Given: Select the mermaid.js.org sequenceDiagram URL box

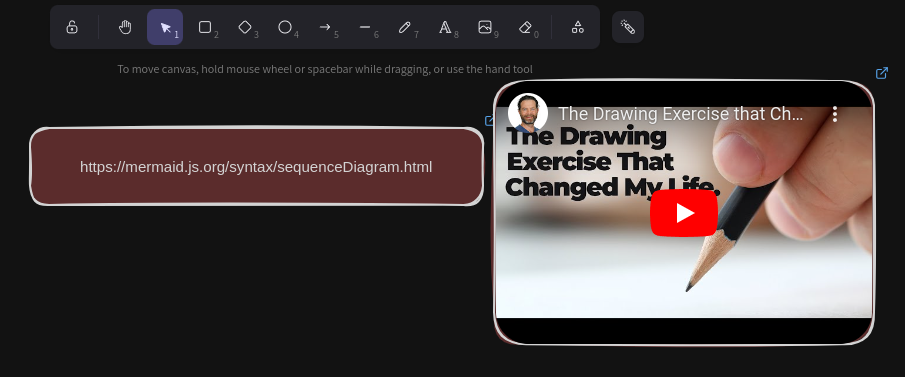Looking at the screenshot, I should (256, 166).
